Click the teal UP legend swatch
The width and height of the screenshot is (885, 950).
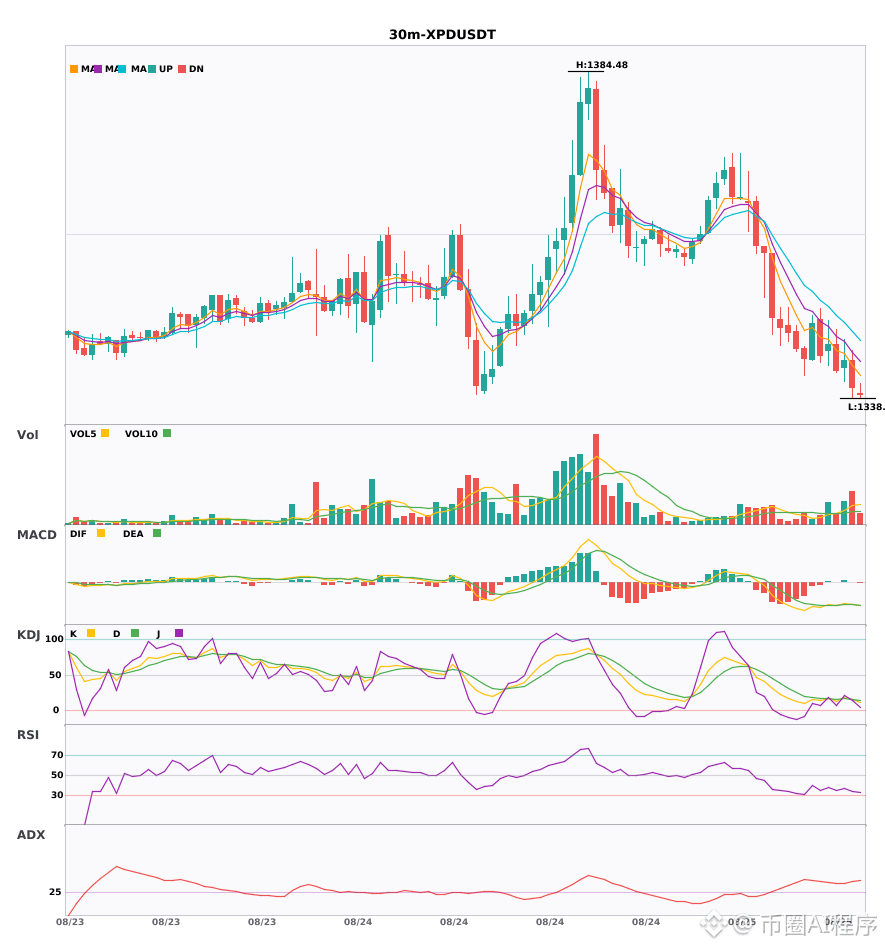(152, 69)
